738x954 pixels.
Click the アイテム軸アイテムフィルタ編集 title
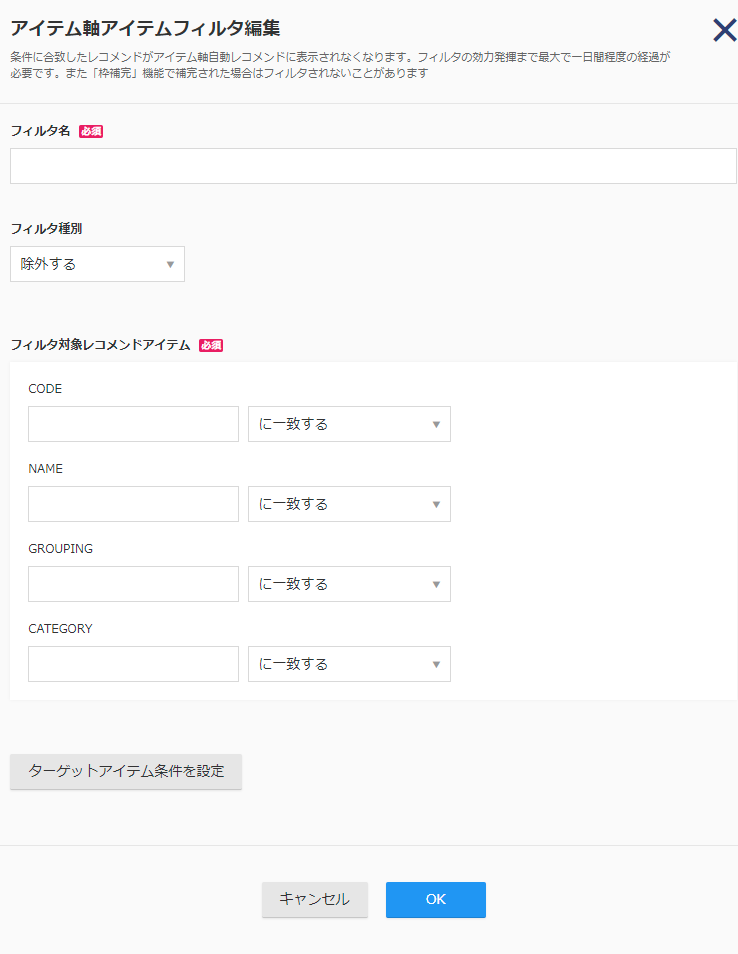(145, 29)
